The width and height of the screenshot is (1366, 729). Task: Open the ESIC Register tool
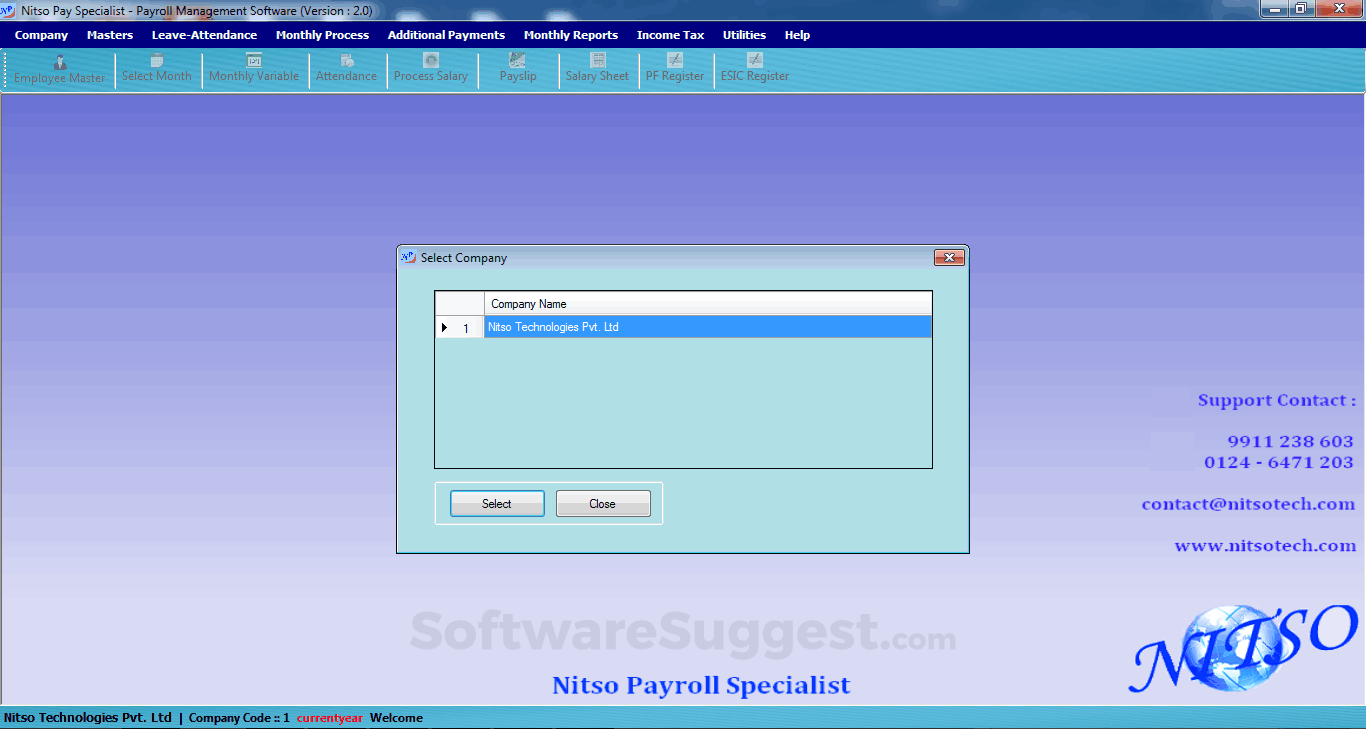tap(754, 68)
